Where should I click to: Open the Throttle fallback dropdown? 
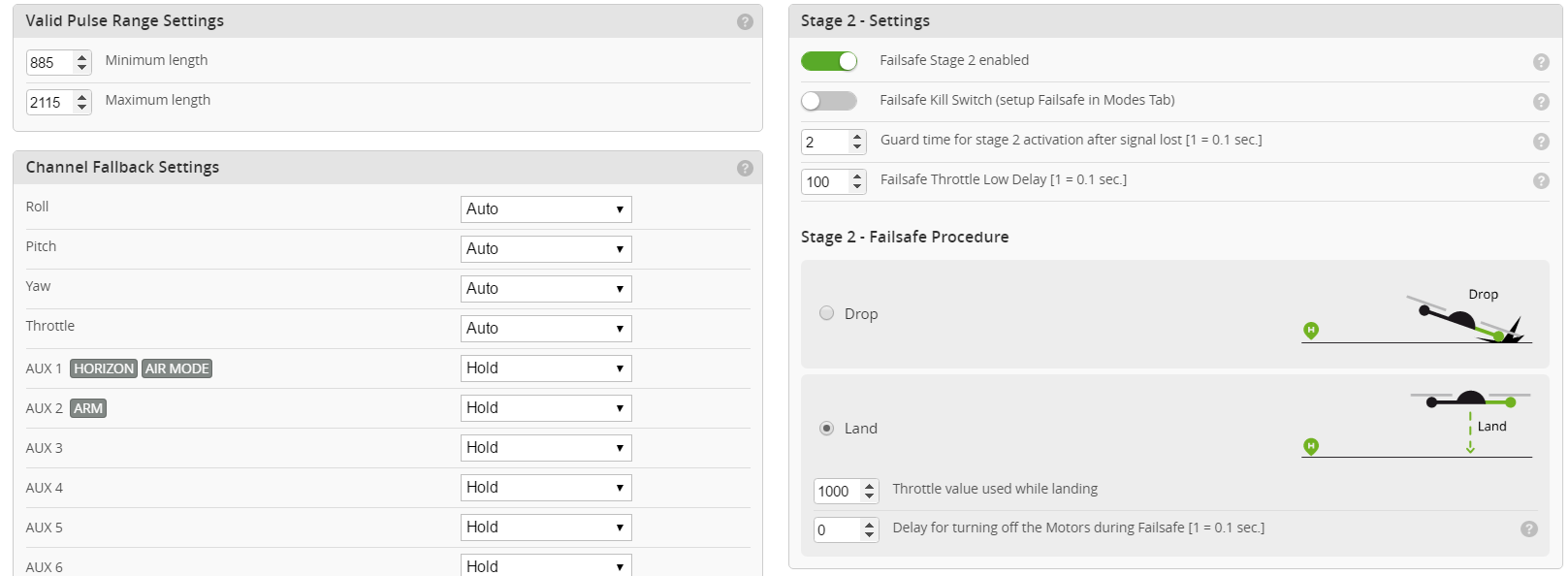(546, 329)
